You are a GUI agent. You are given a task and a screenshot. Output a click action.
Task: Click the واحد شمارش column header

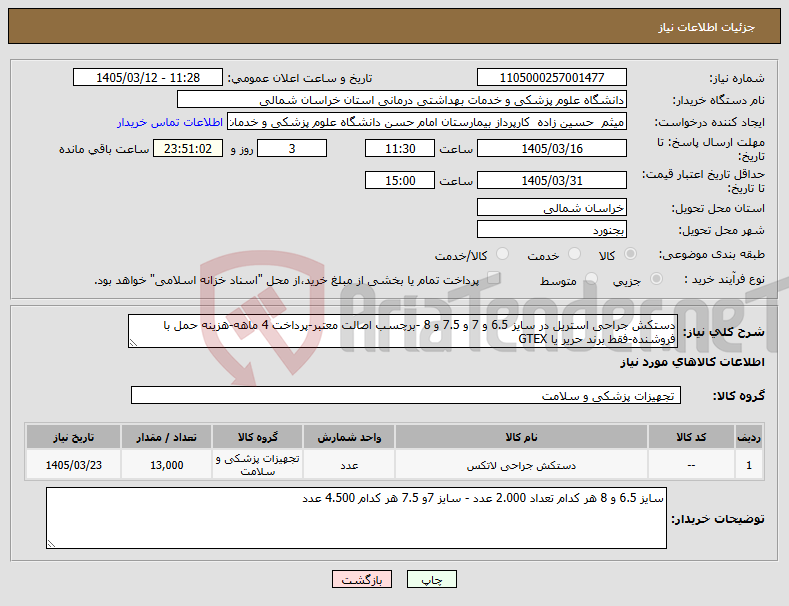(349, 437)
